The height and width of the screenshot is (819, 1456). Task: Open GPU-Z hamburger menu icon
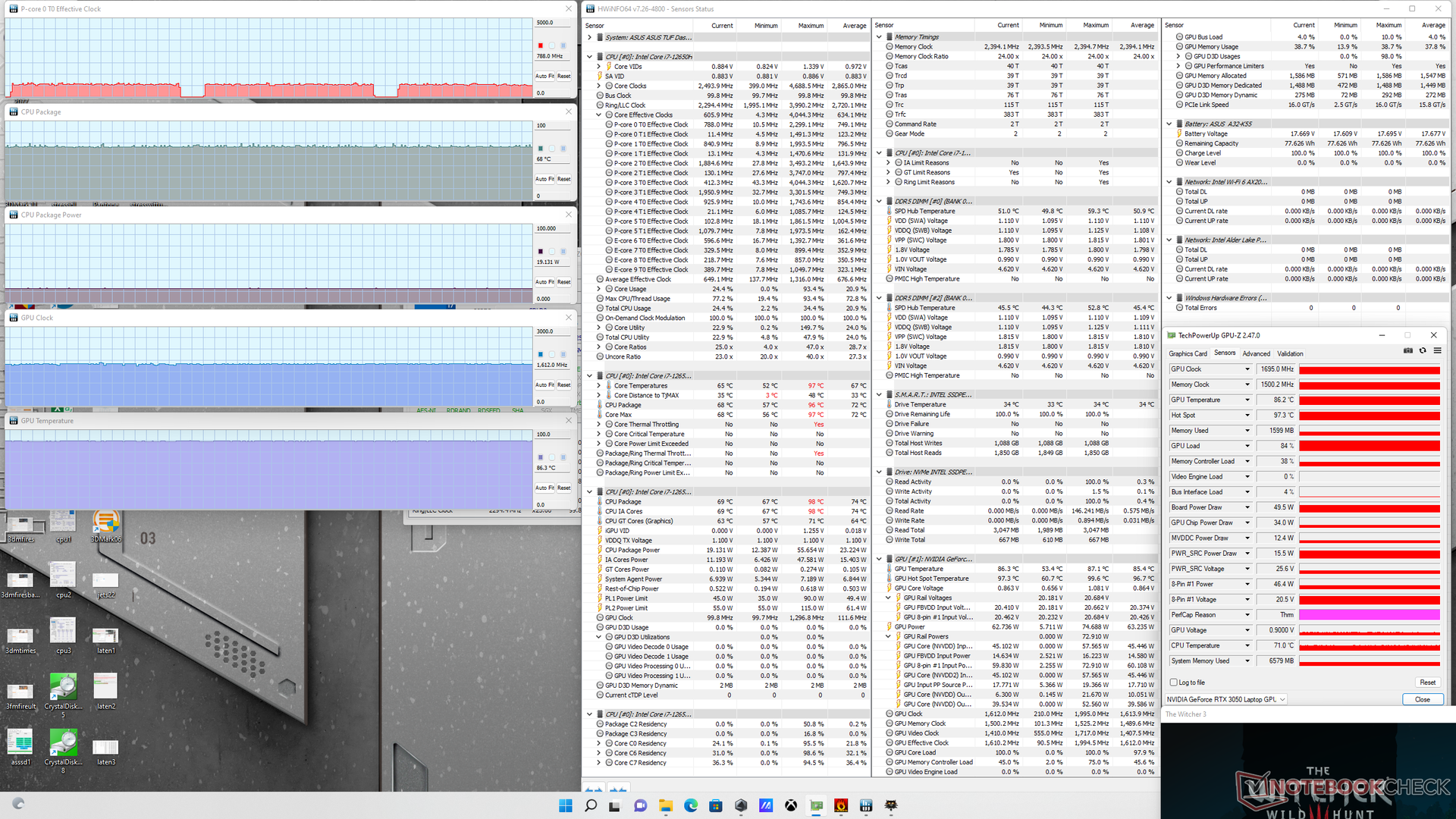click(x=1437, y=350)
